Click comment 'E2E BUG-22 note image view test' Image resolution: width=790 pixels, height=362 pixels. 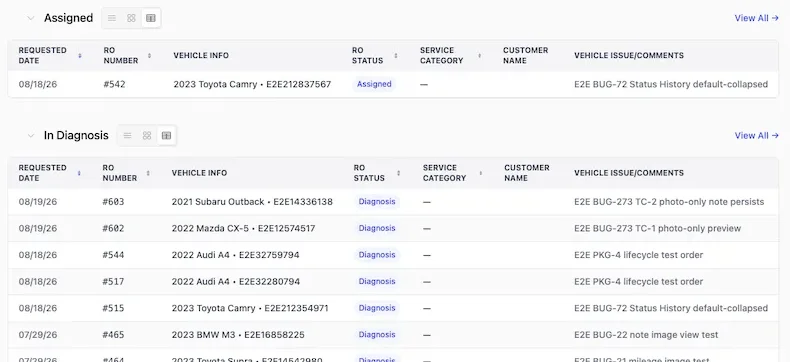click(646, 335)
